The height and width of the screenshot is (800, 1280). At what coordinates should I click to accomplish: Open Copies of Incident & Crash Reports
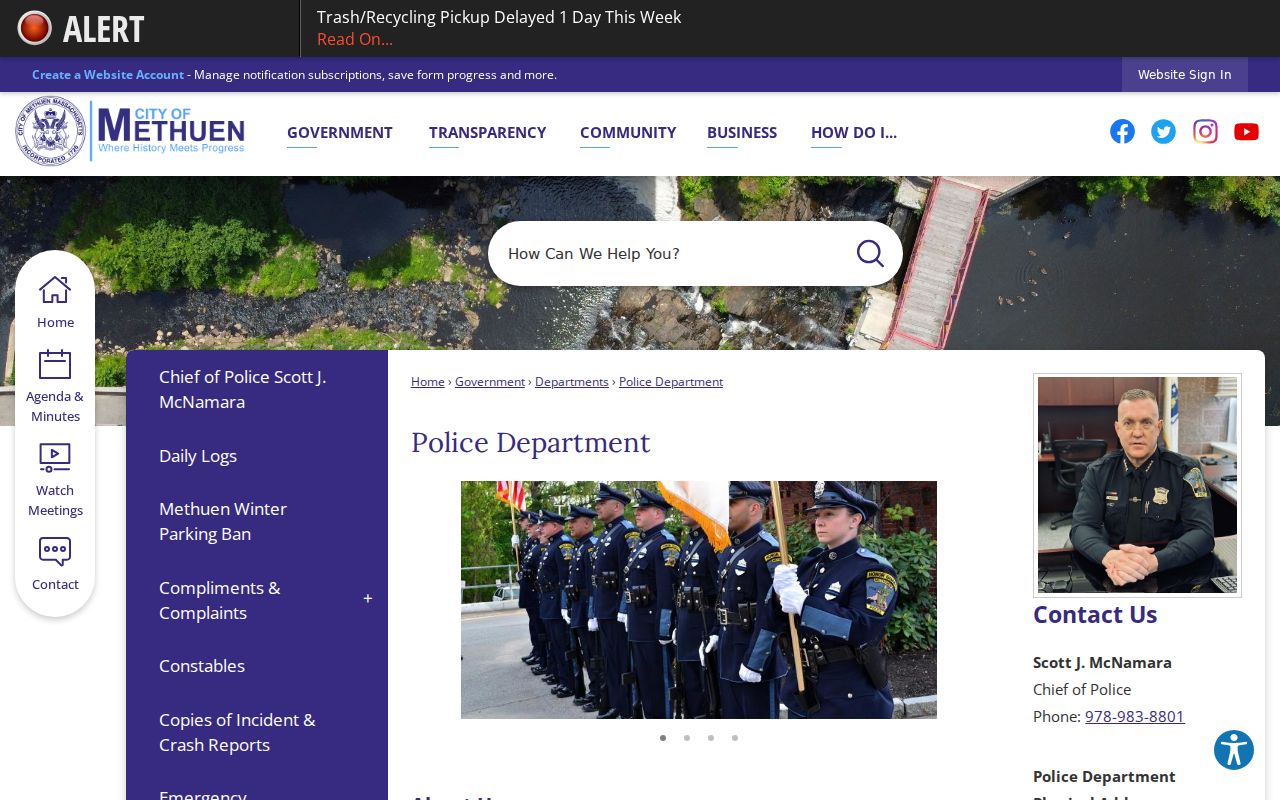point(237,732)
